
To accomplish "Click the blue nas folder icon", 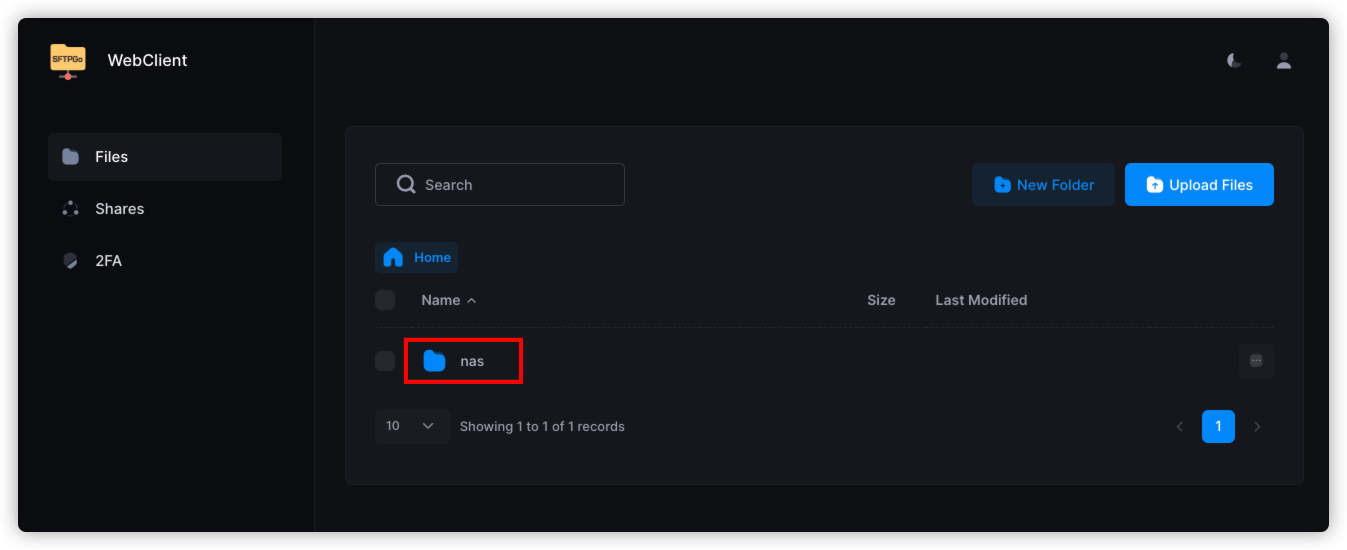I will point(434,361).
